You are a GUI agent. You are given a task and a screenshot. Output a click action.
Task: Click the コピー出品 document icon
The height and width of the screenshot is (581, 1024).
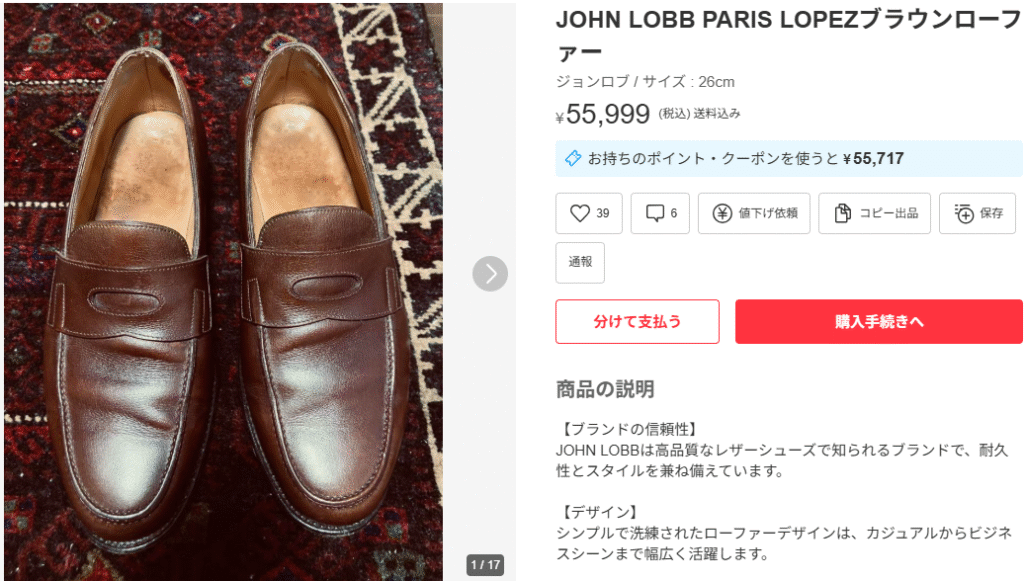point(842,213)
